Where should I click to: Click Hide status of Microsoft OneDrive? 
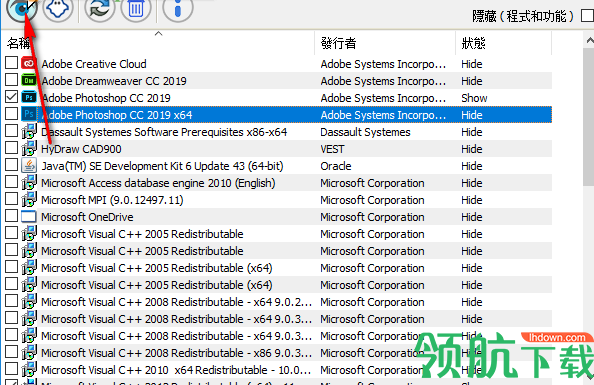coord(472,217)
